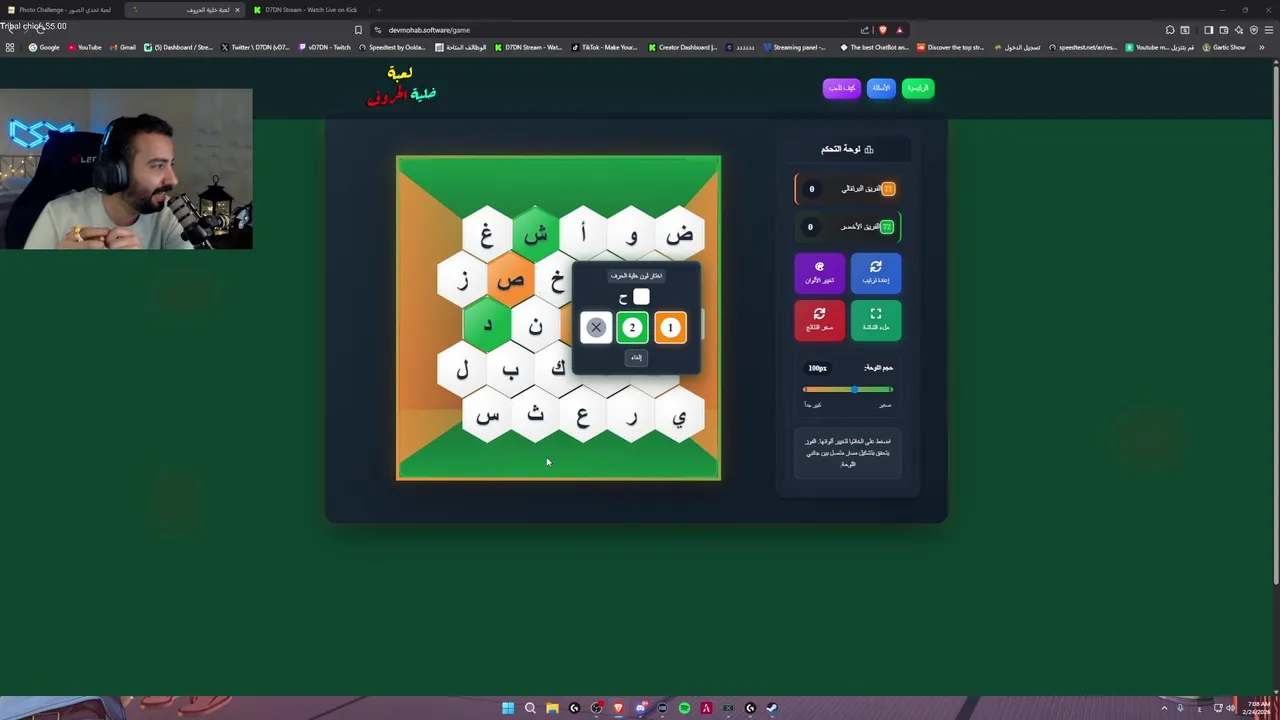Open the Streaming panel bookmark
The width and height of the screenshot is (1280, 720).
tap(794, 47)
